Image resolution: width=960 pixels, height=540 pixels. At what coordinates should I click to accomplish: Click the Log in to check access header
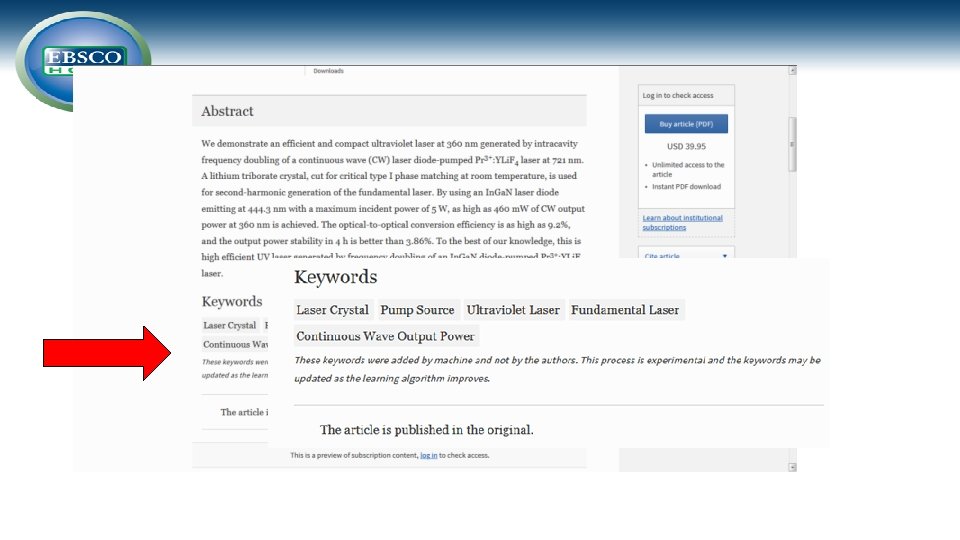(678, 96)
